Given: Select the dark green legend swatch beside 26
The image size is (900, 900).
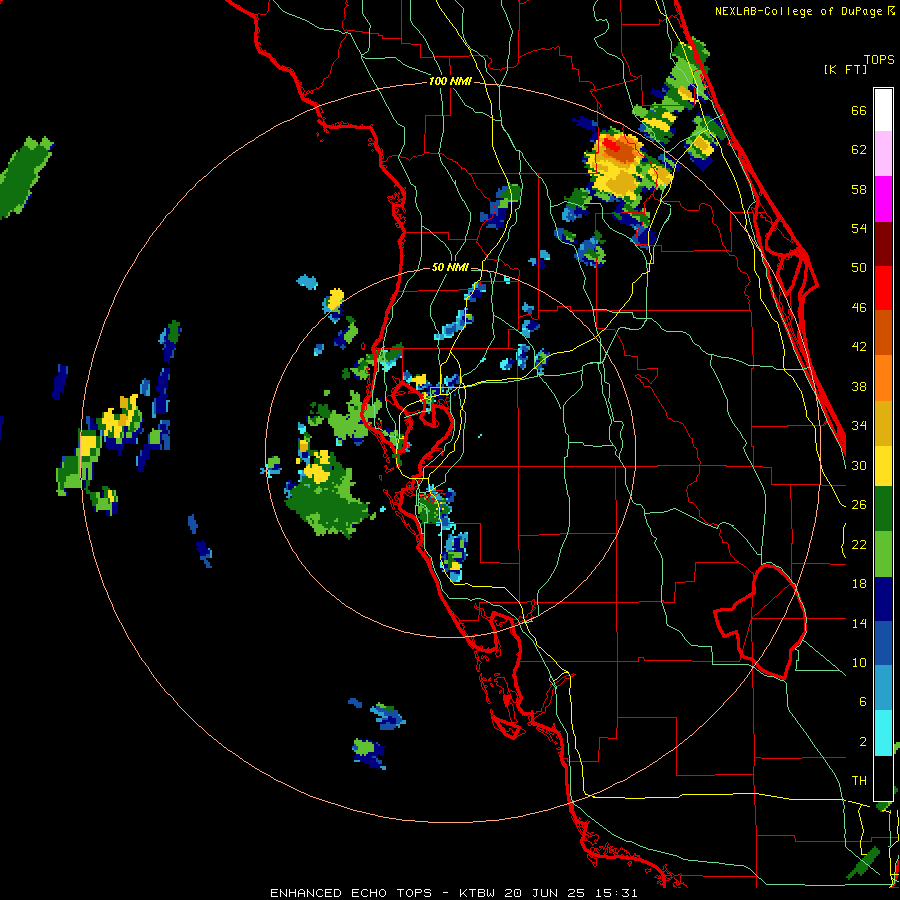Looking at the screenshot, I should pyautogui.click(x=883, y=509).
